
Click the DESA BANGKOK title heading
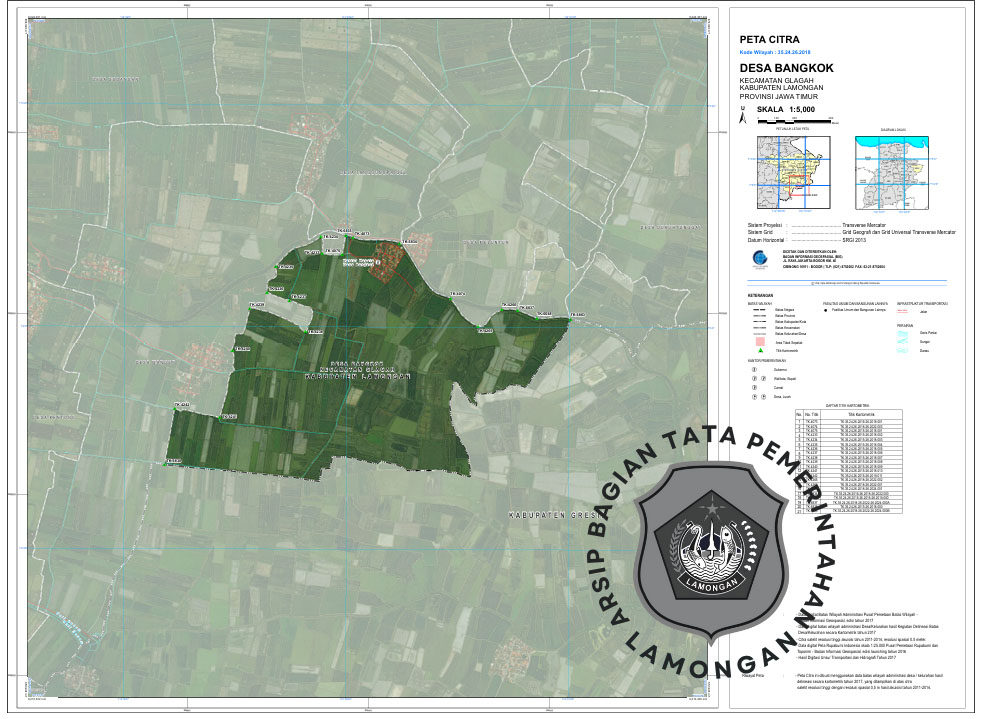pos(790,68)
